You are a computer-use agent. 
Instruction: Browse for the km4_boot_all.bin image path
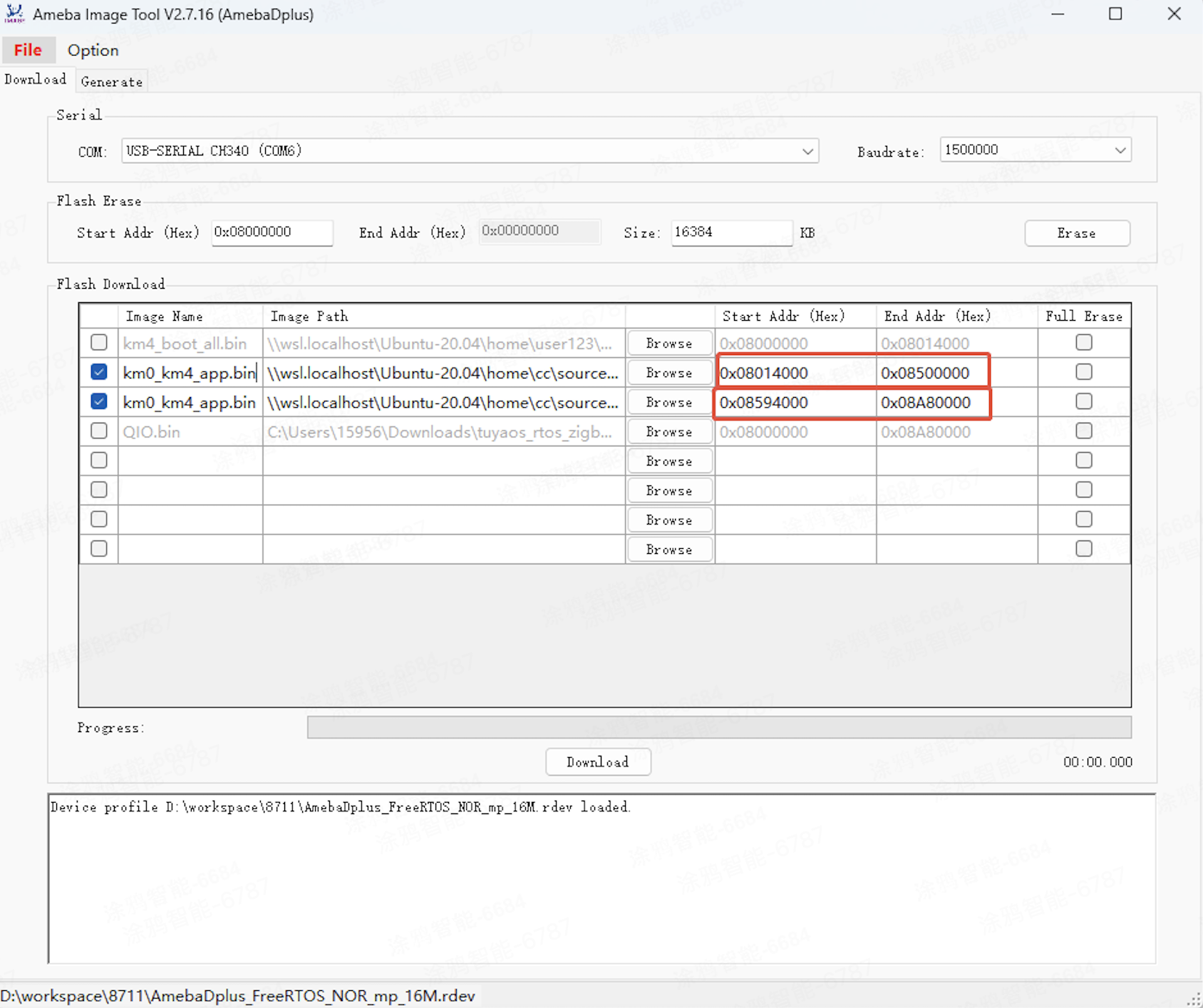click(x=669, y=344)
